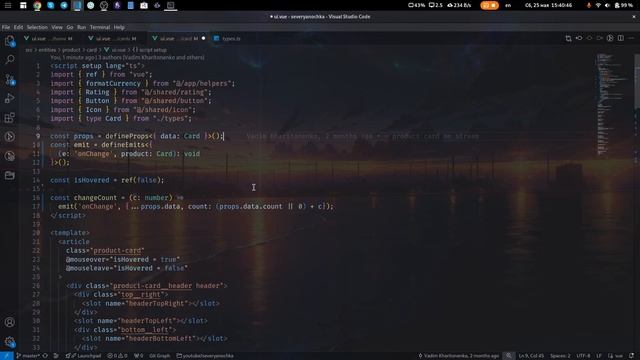Open the Run menu
The height and width of the screenshot is (360, 640).
click(82, 27)
